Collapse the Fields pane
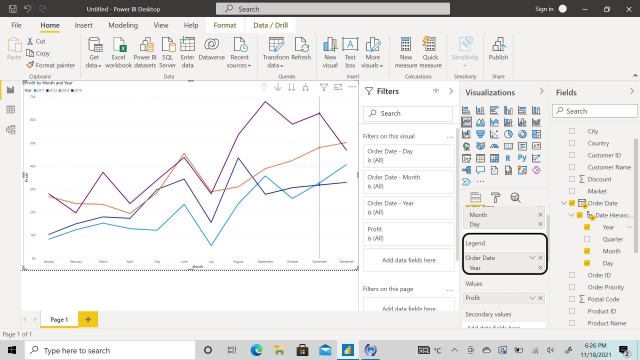This screenshot has height=360, width=640. click(632, 91)
